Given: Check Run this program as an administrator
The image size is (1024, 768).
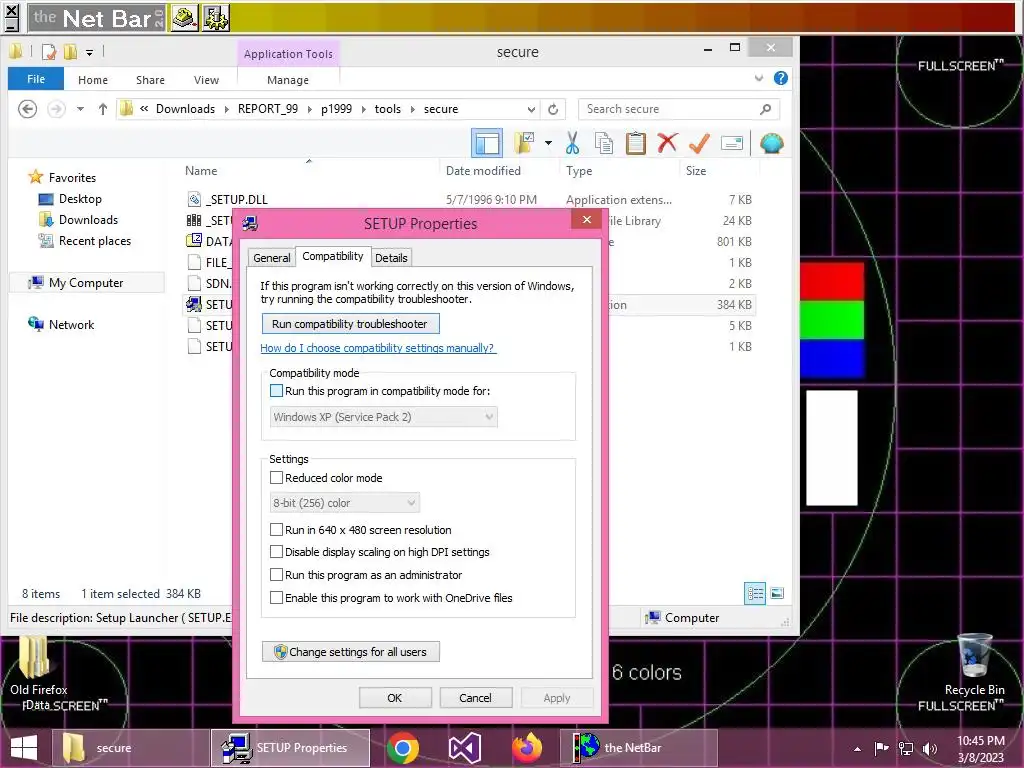Looking at the screenshot, I should tap(276, 575).
